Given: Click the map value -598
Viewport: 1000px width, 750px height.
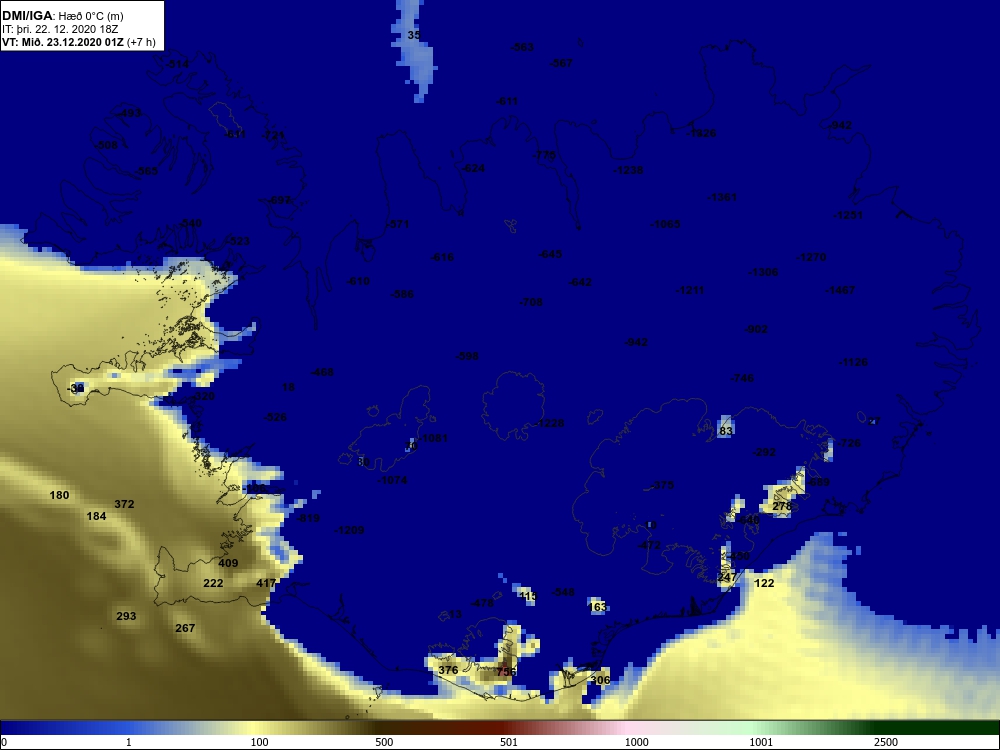Looking at the screenshot, I should tap(467, 356).
